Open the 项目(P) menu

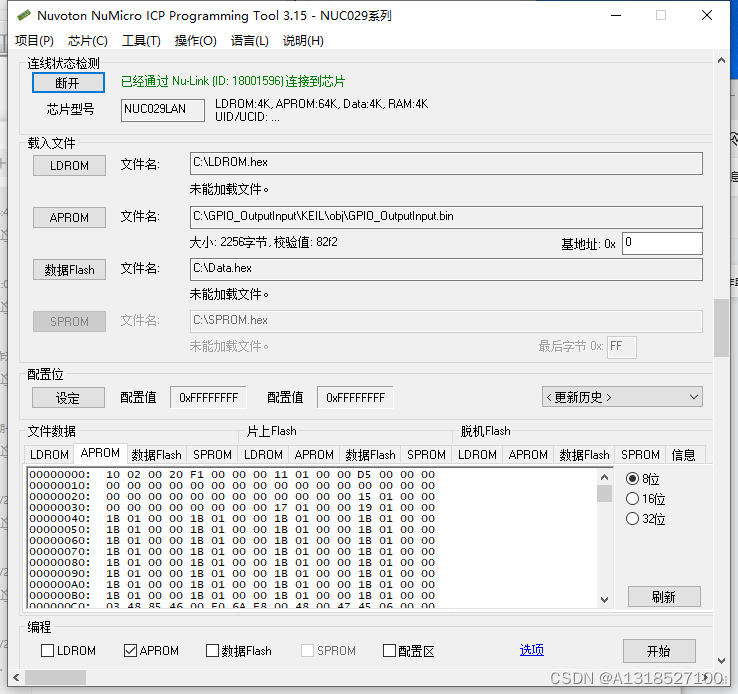pos(34,41)
